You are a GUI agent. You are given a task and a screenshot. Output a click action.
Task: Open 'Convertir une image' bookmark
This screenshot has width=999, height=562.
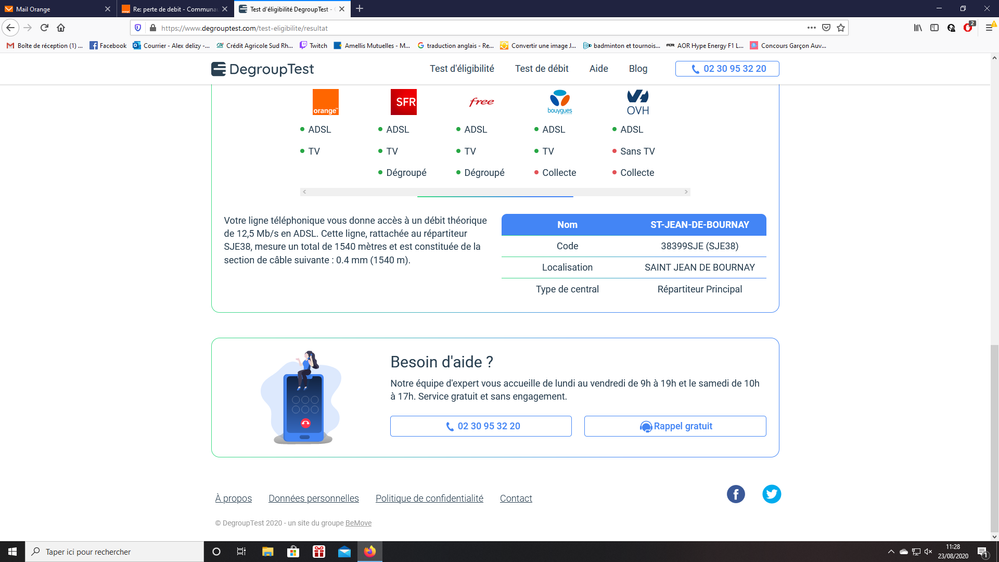point(538,45)
